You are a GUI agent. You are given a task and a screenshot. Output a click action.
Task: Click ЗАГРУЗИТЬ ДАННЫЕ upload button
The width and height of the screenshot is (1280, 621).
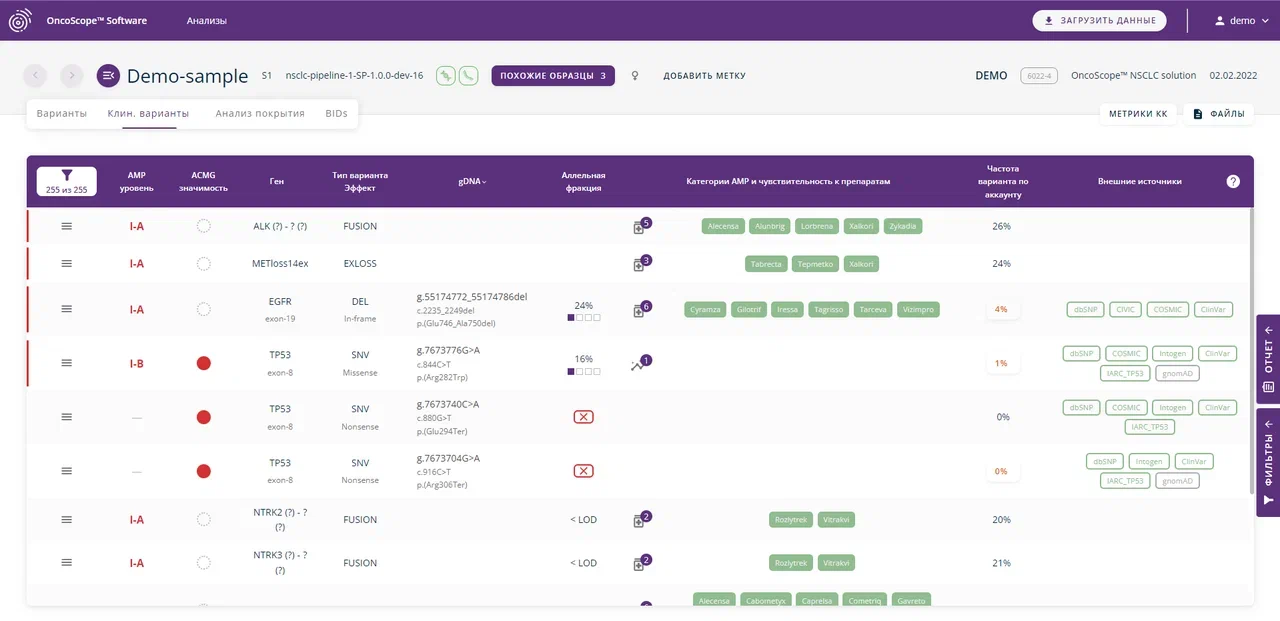click(x=1100, y=20)
